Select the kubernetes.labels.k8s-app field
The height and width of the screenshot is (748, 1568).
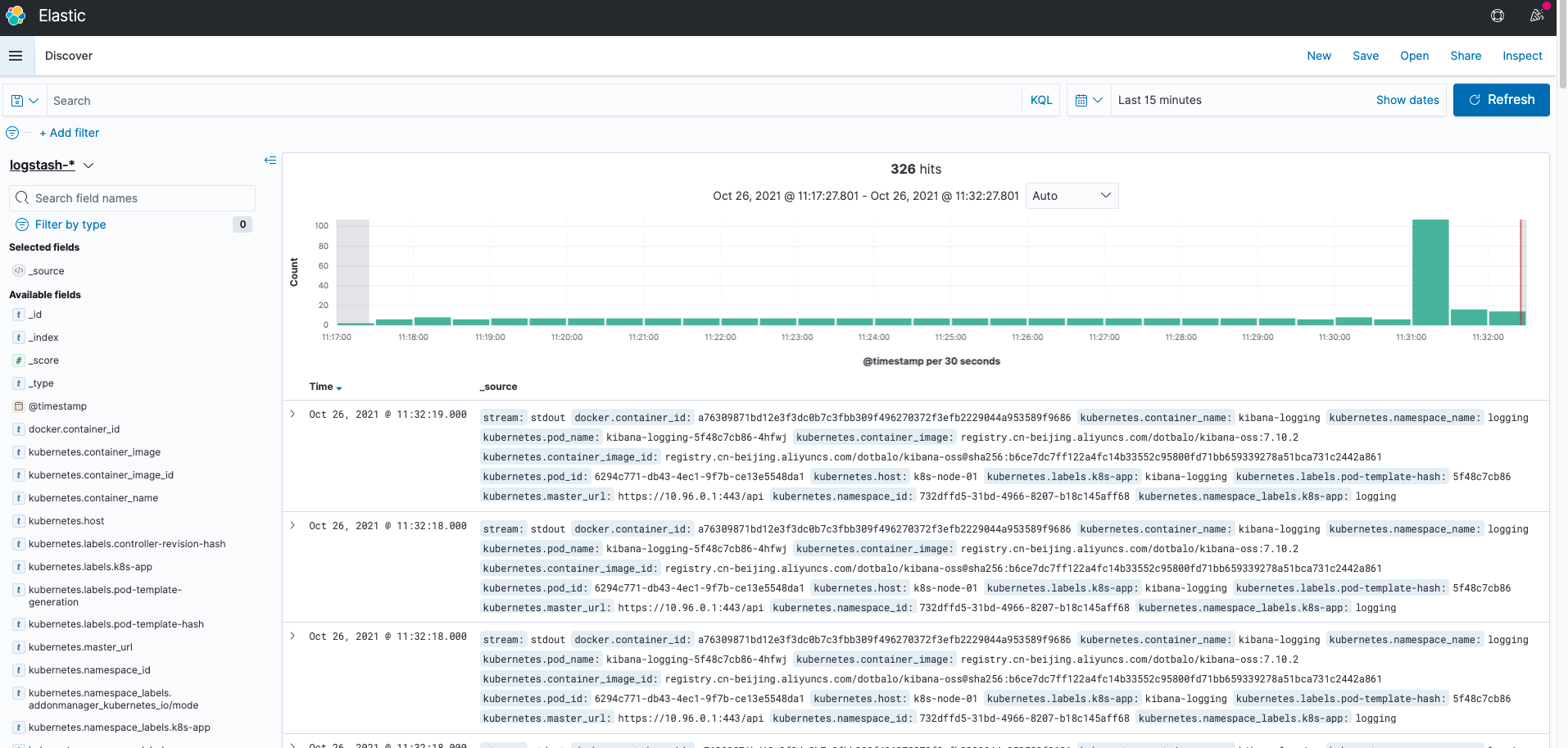coord(90,567)
